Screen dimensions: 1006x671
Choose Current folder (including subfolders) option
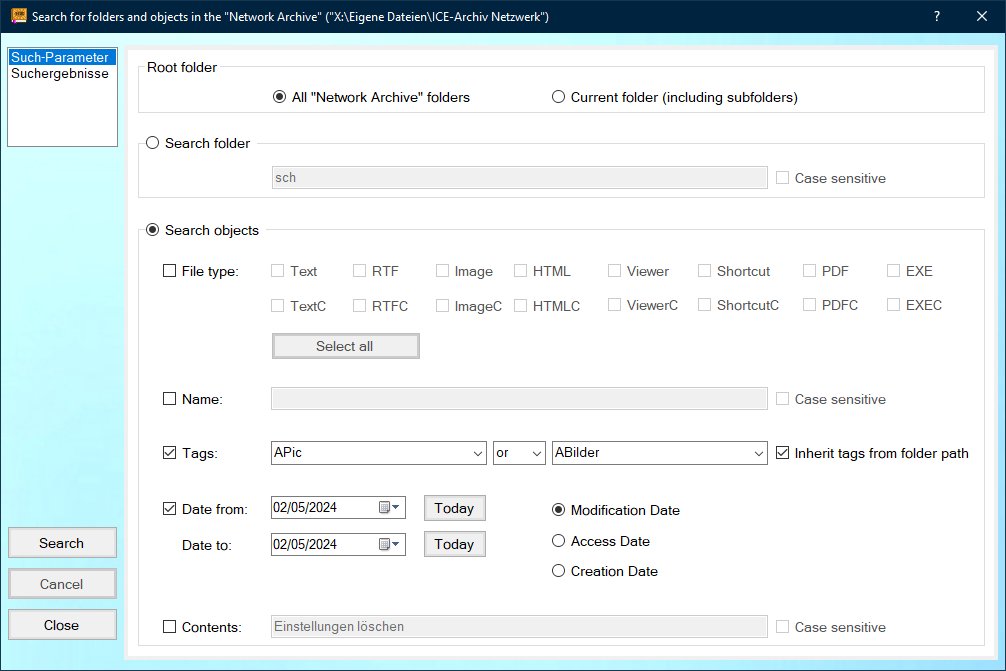click(559, 98)
